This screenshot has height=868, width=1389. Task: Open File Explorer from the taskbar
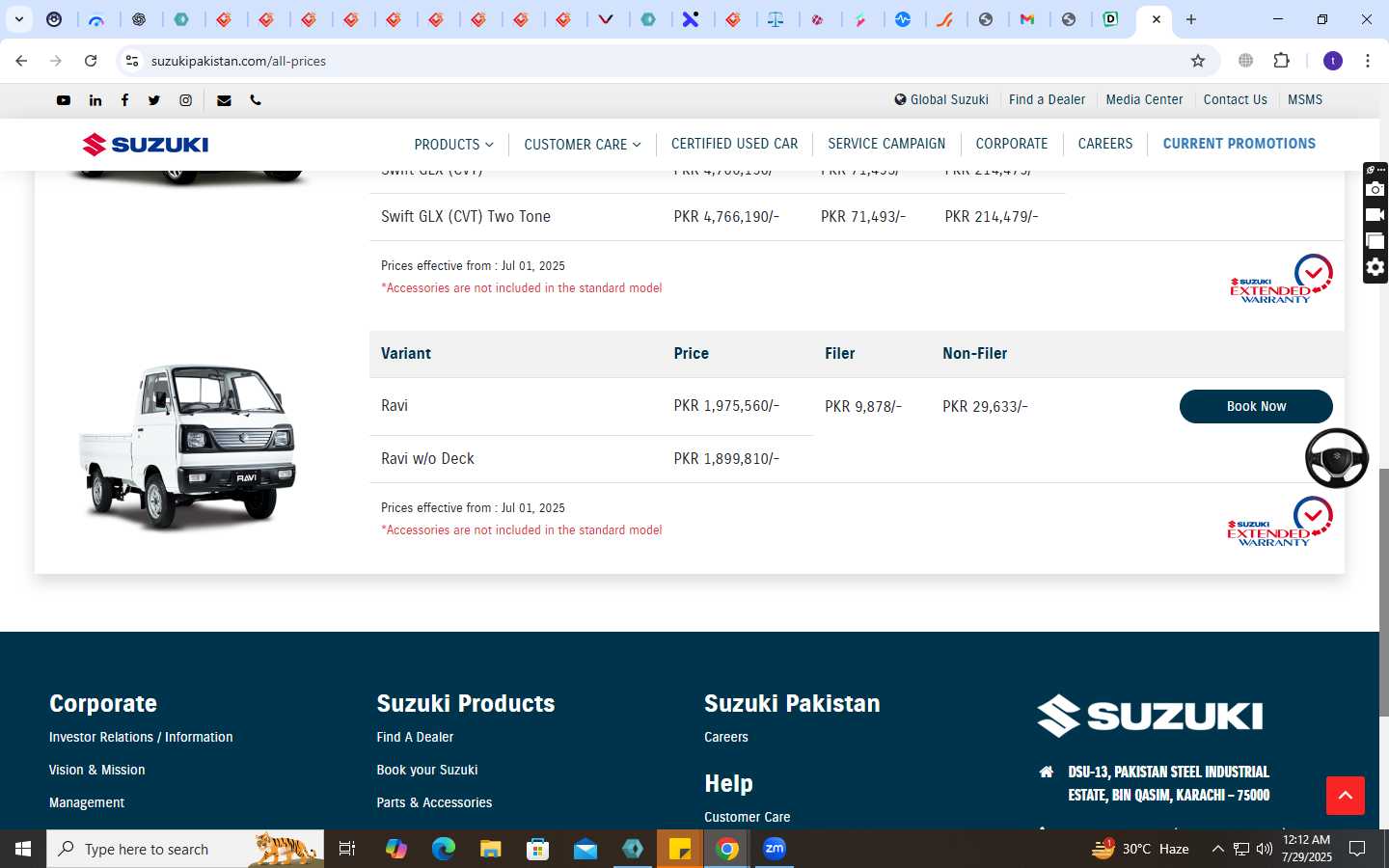pyautogui.click(x=491, y=849)
